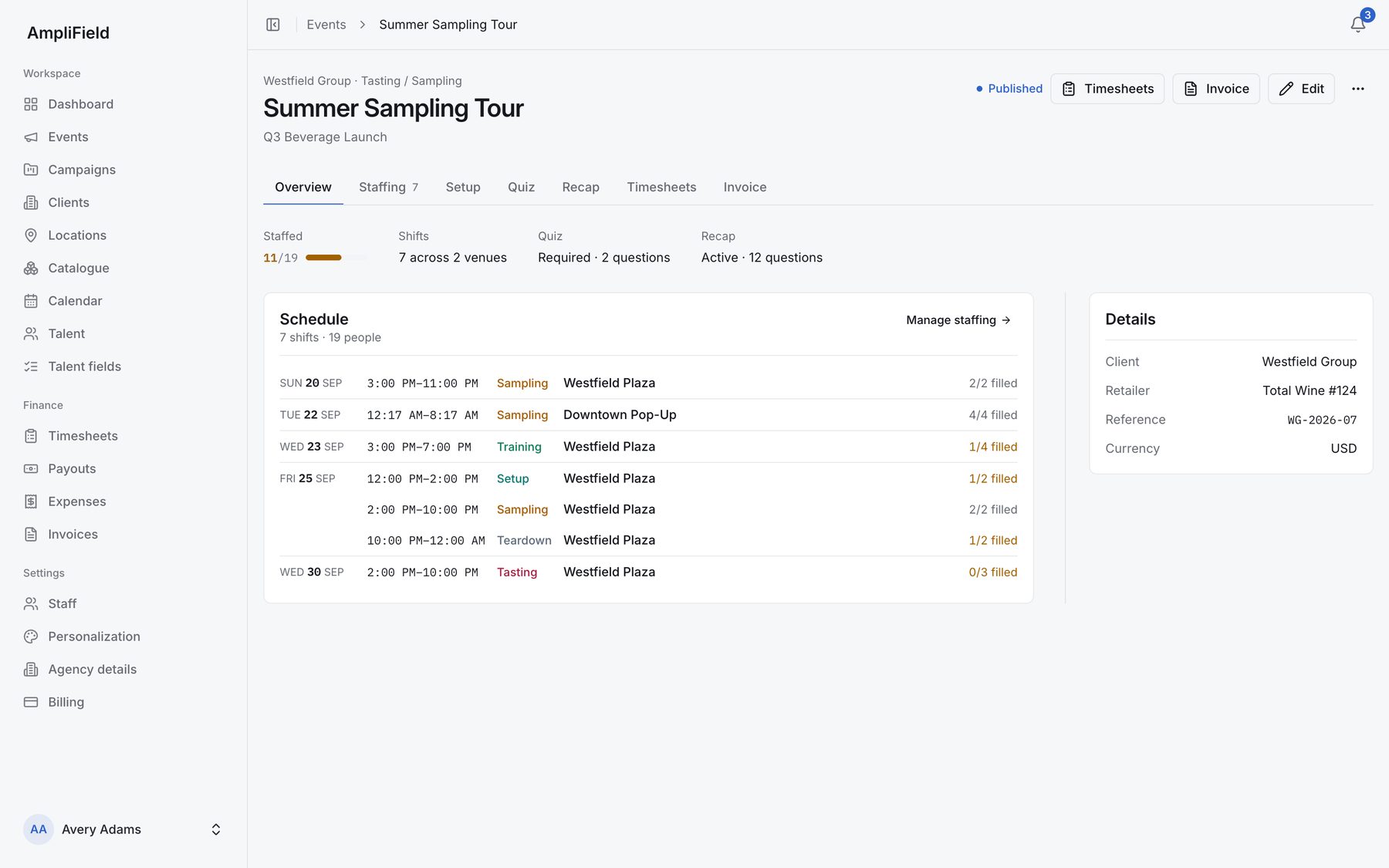Click the Total Wine #124 retailer value

tap(1310, 390)
